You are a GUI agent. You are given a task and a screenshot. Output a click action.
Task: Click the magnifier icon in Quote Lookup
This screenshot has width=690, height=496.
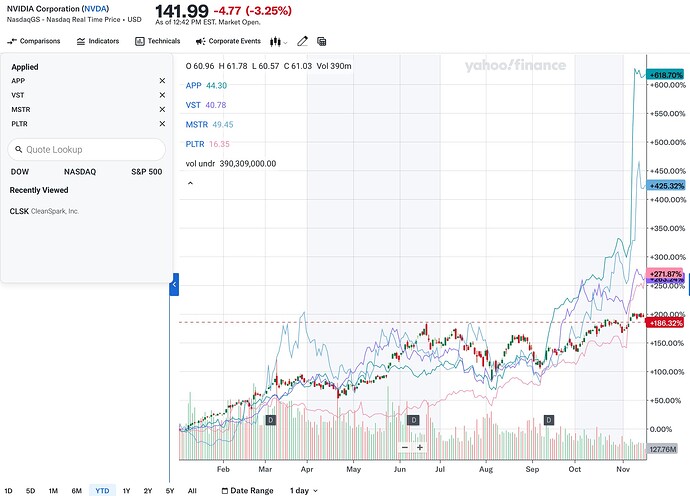(x=18, y=149)
